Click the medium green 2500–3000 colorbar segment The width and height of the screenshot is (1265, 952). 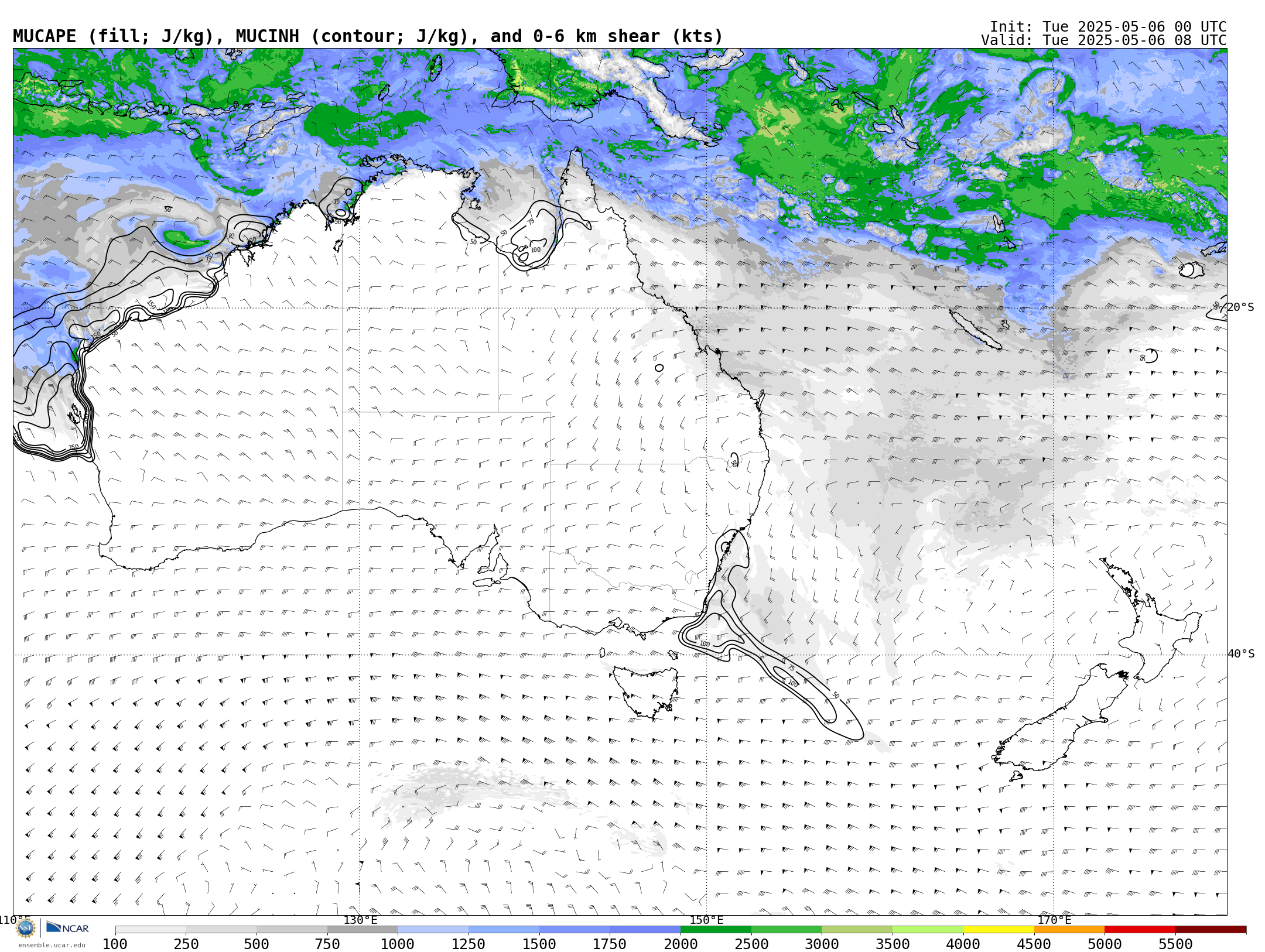pos(787,930)
